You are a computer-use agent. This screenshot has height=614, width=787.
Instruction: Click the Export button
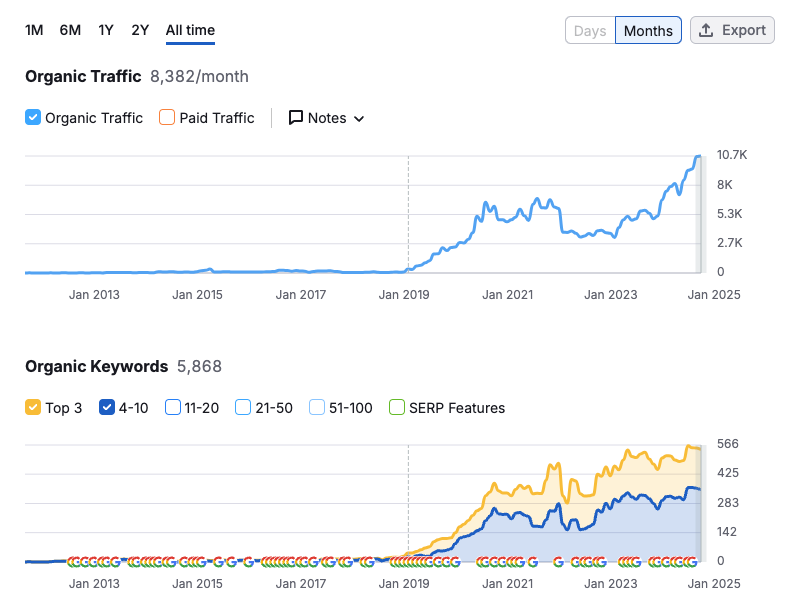(732, 30)
